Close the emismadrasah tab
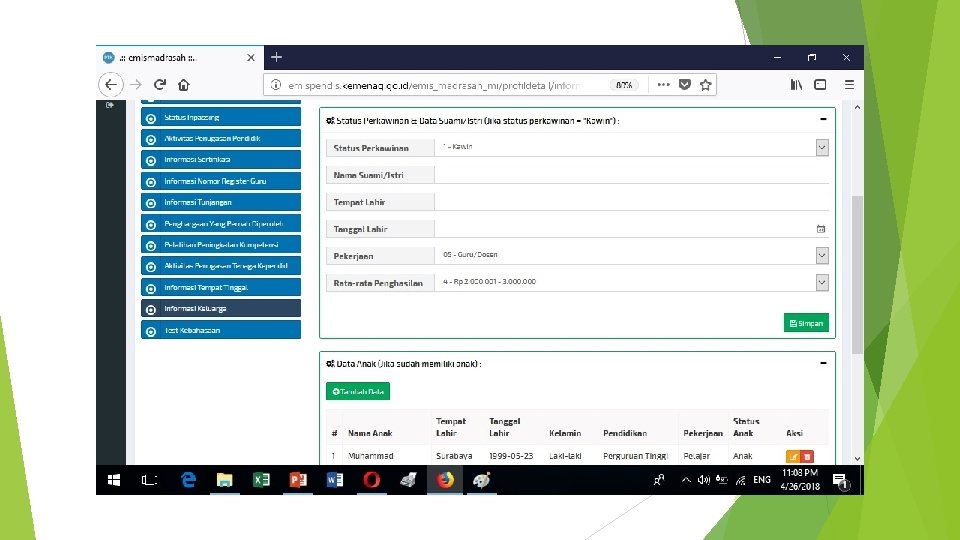Screen dimensions: 960x540 coord(251,58)
